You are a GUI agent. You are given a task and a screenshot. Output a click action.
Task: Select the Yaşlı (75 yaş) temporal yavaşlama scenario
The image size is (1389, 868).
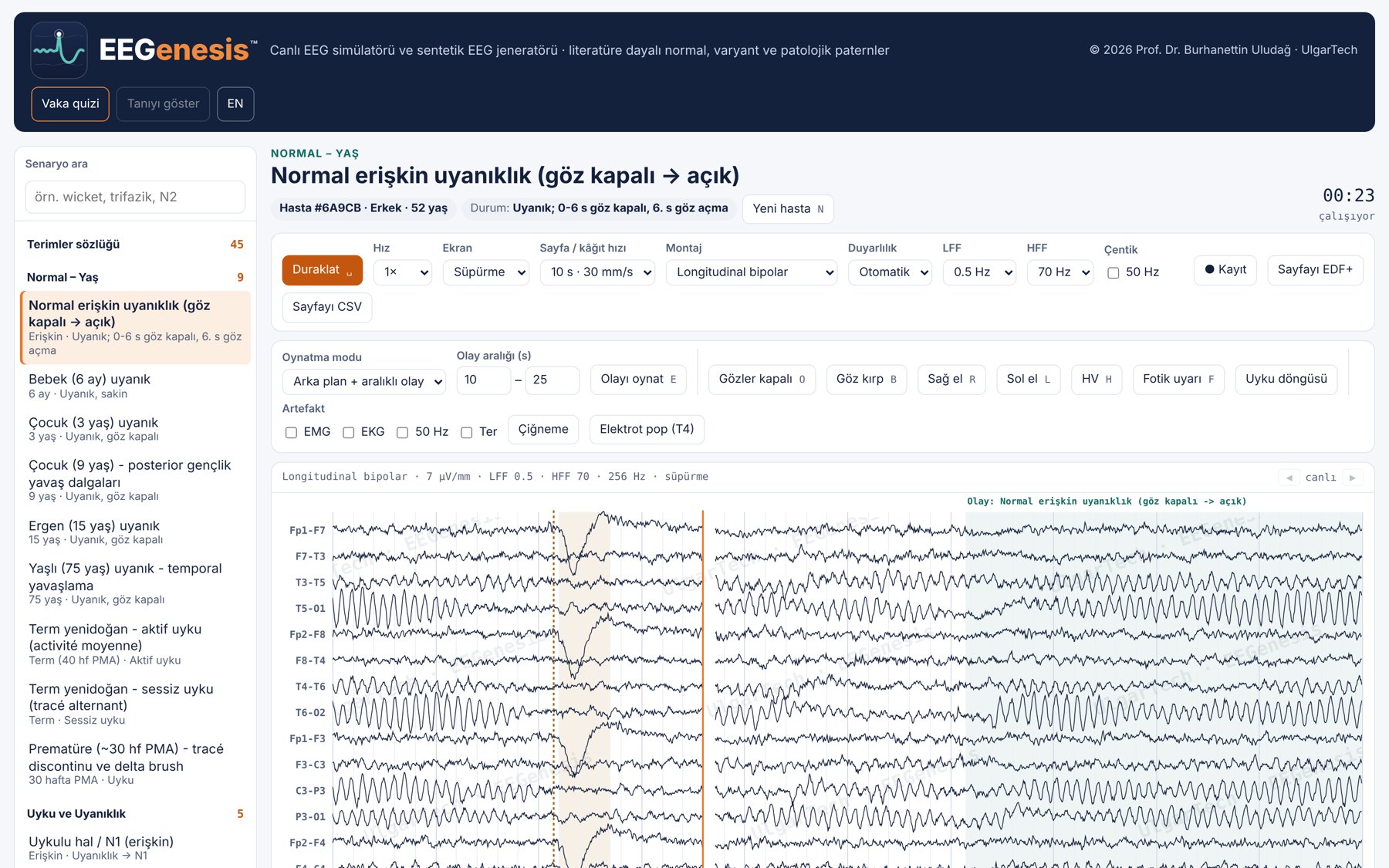[x=135, y=583]
